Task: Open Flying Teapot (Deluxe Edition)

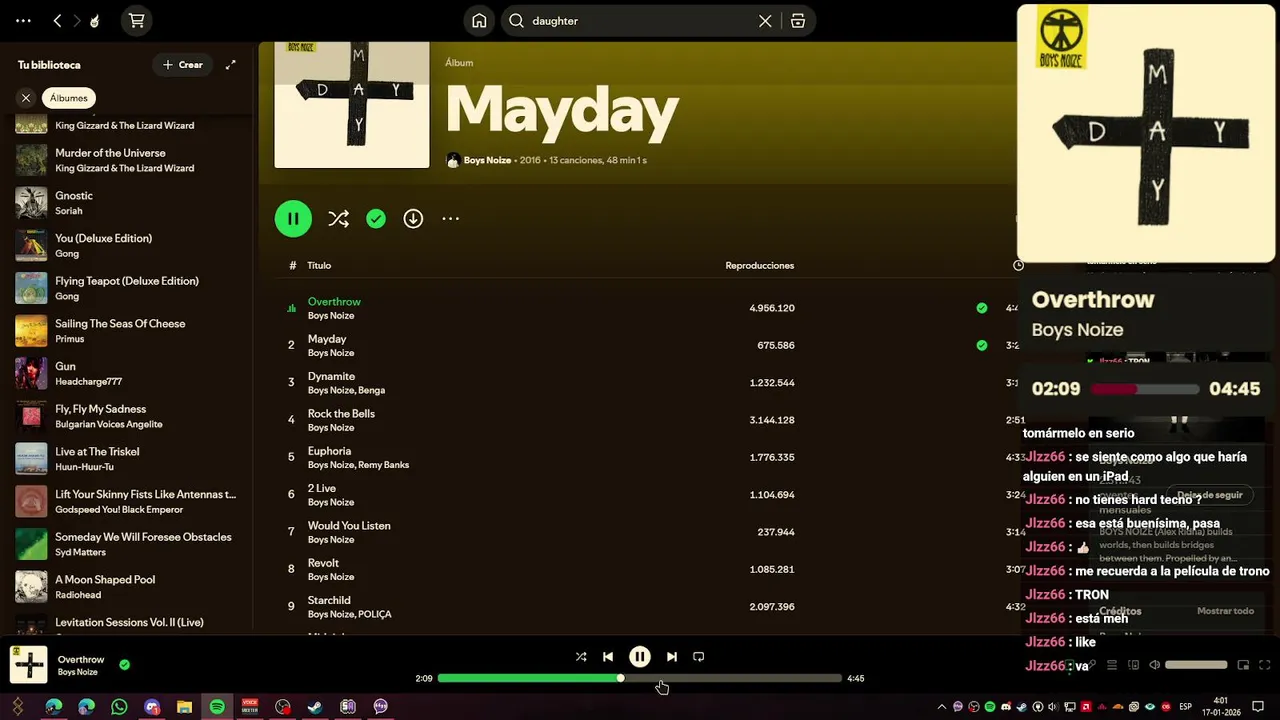Action: coord(126,288)
